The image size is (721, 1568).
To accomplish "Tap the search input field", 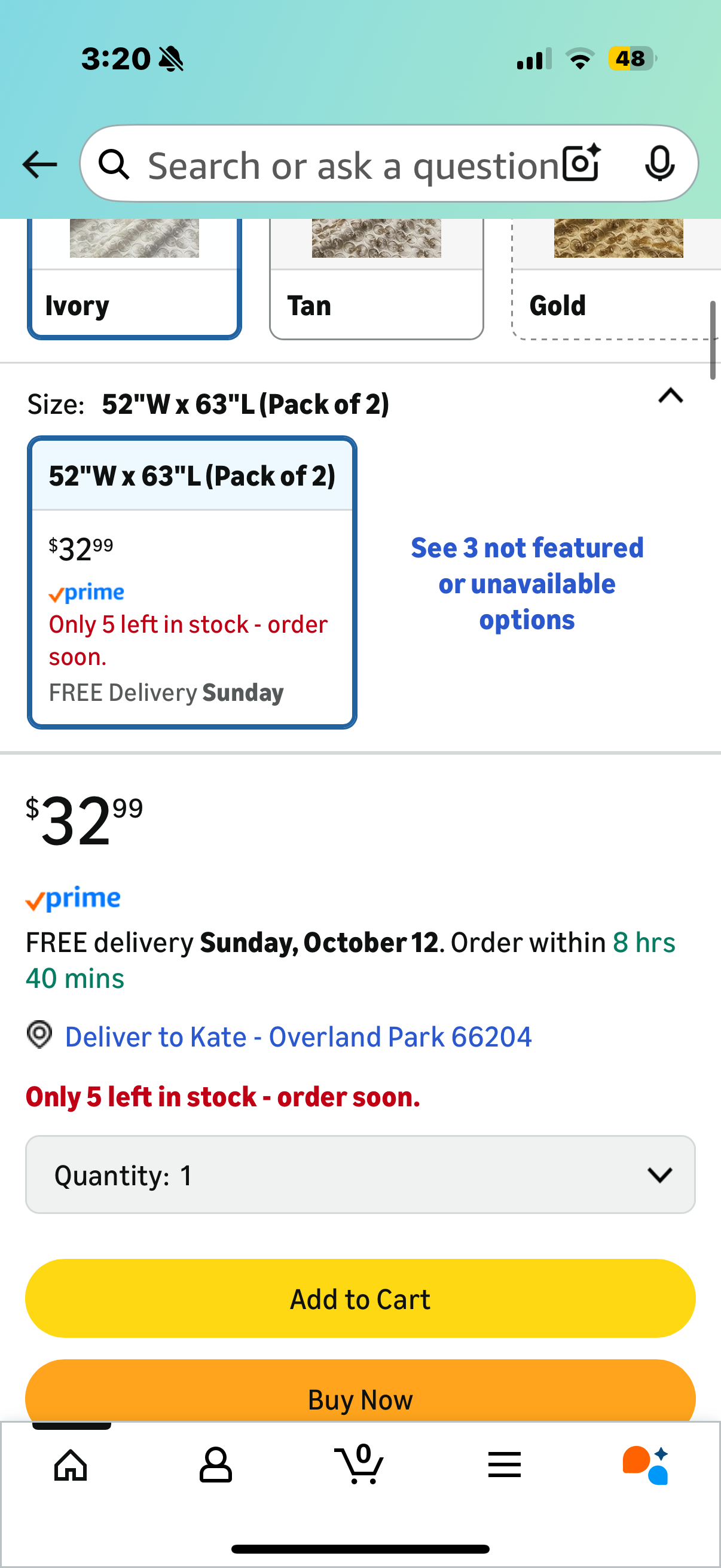I will coord(353,165).
